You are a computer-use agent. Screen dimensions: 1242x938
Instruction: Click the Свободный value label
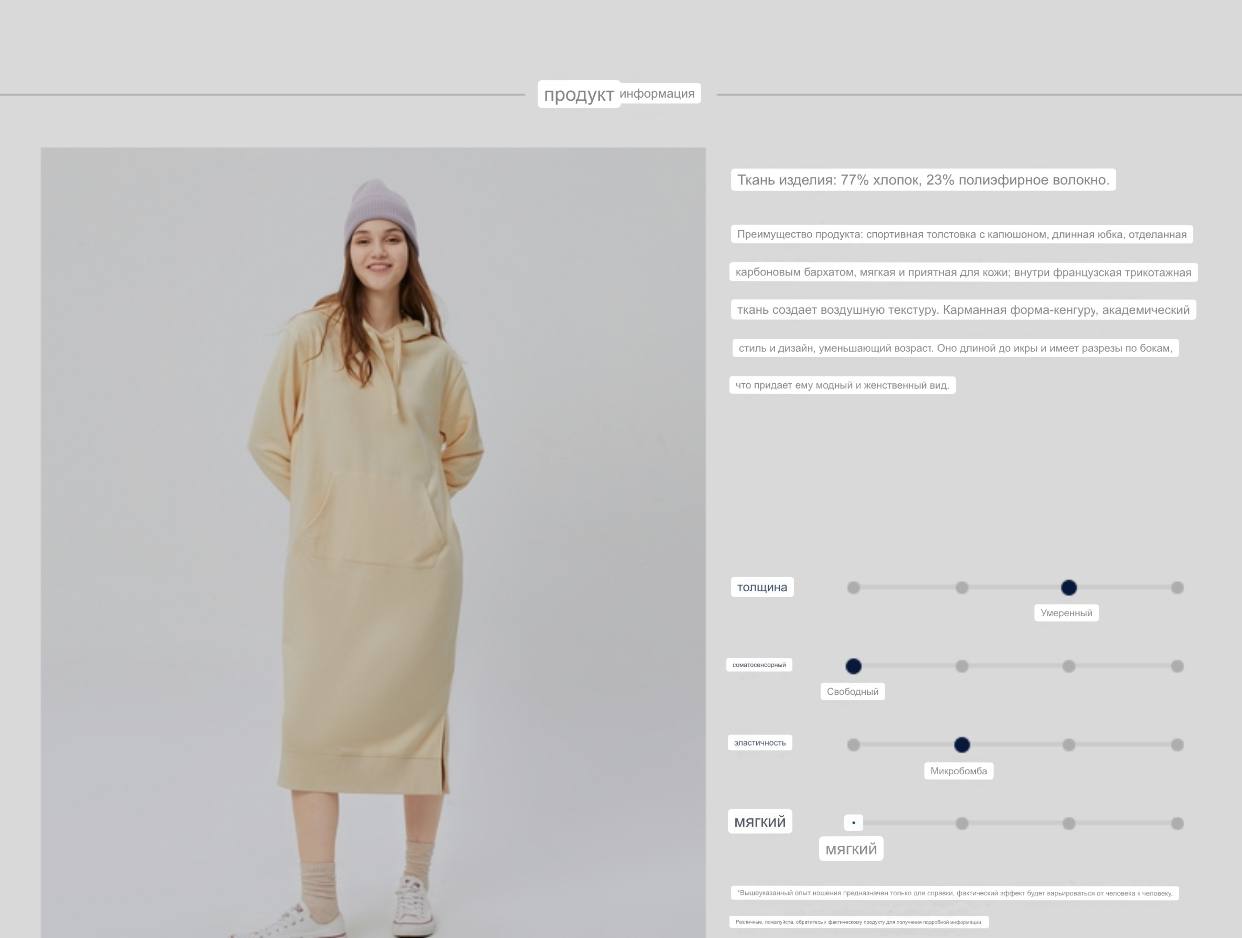853,692
